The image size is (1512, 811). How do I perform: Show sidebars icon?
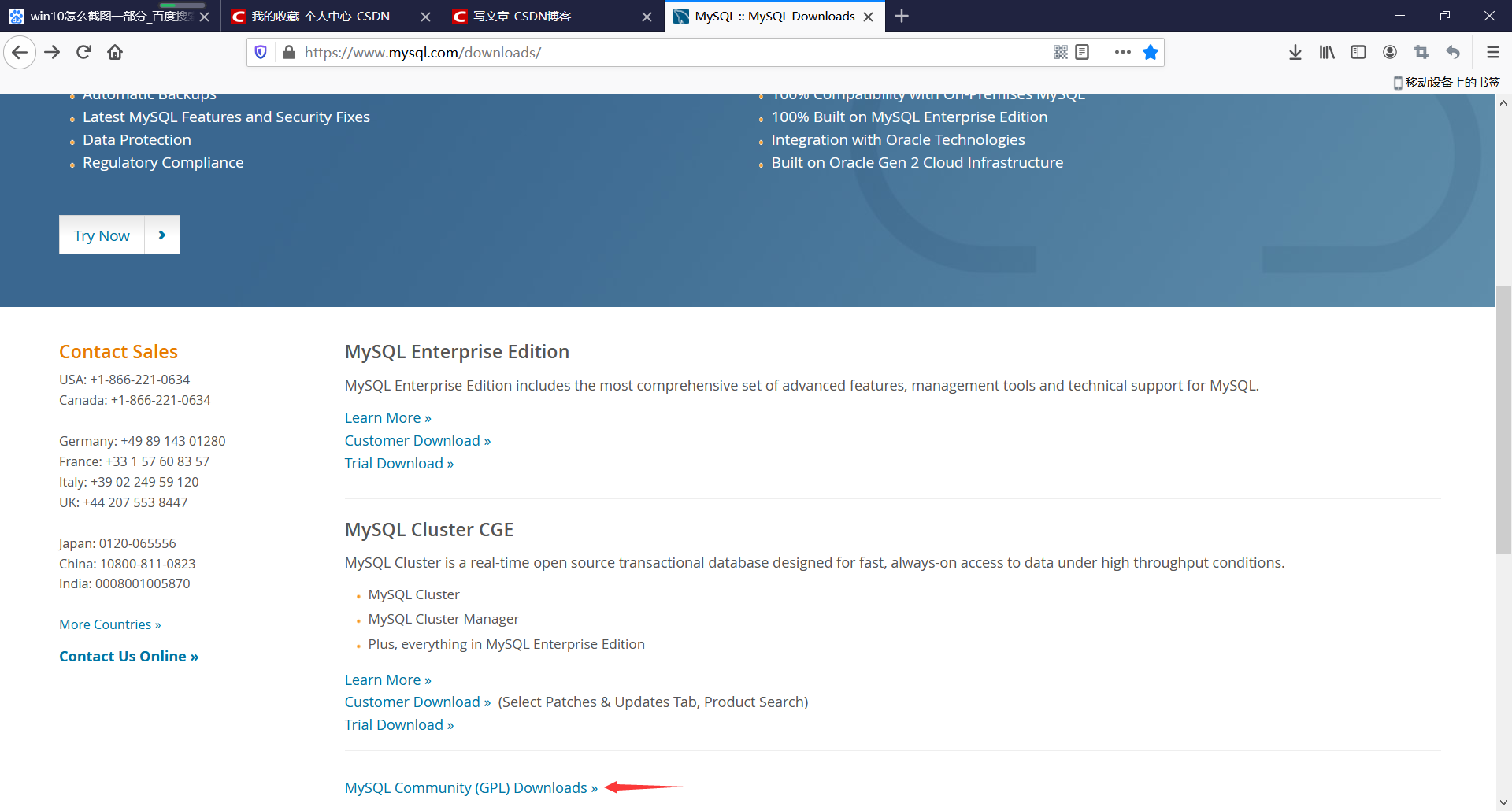(1358, 53)
